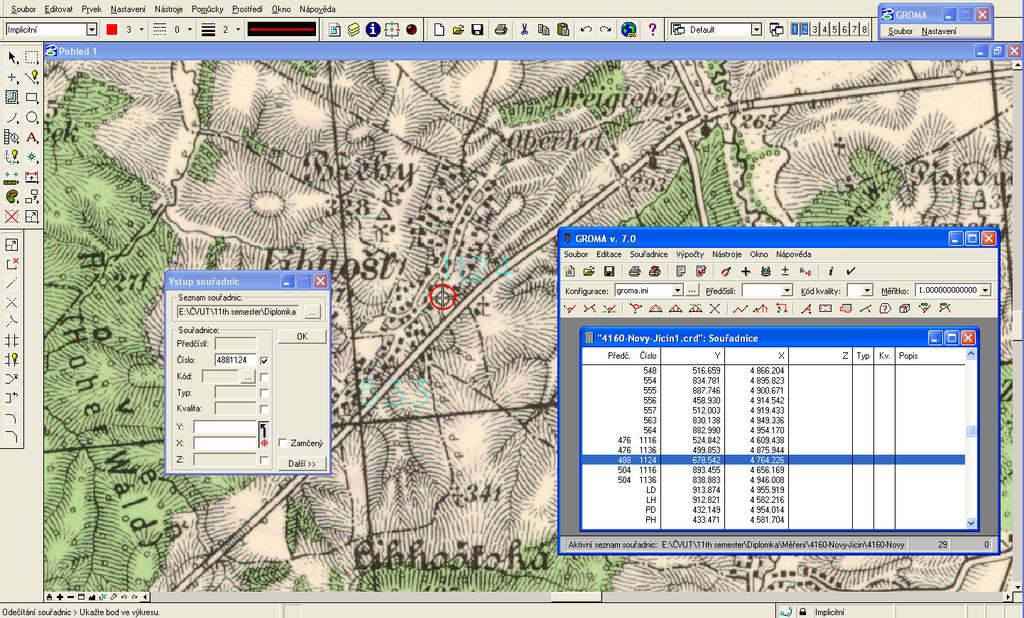Click the color palette tool icon

[12, 197]
